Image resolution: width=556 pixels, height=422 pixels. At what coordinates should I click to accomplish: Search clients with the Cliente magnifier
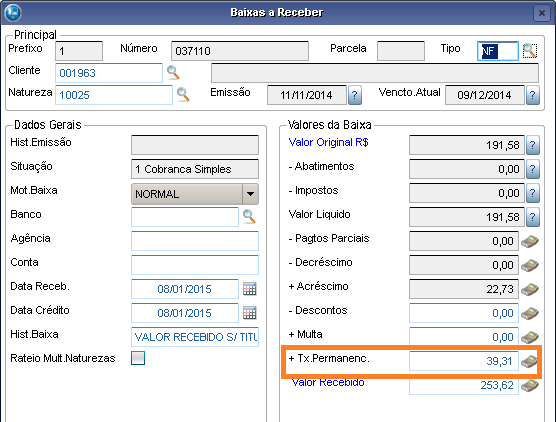173,73
